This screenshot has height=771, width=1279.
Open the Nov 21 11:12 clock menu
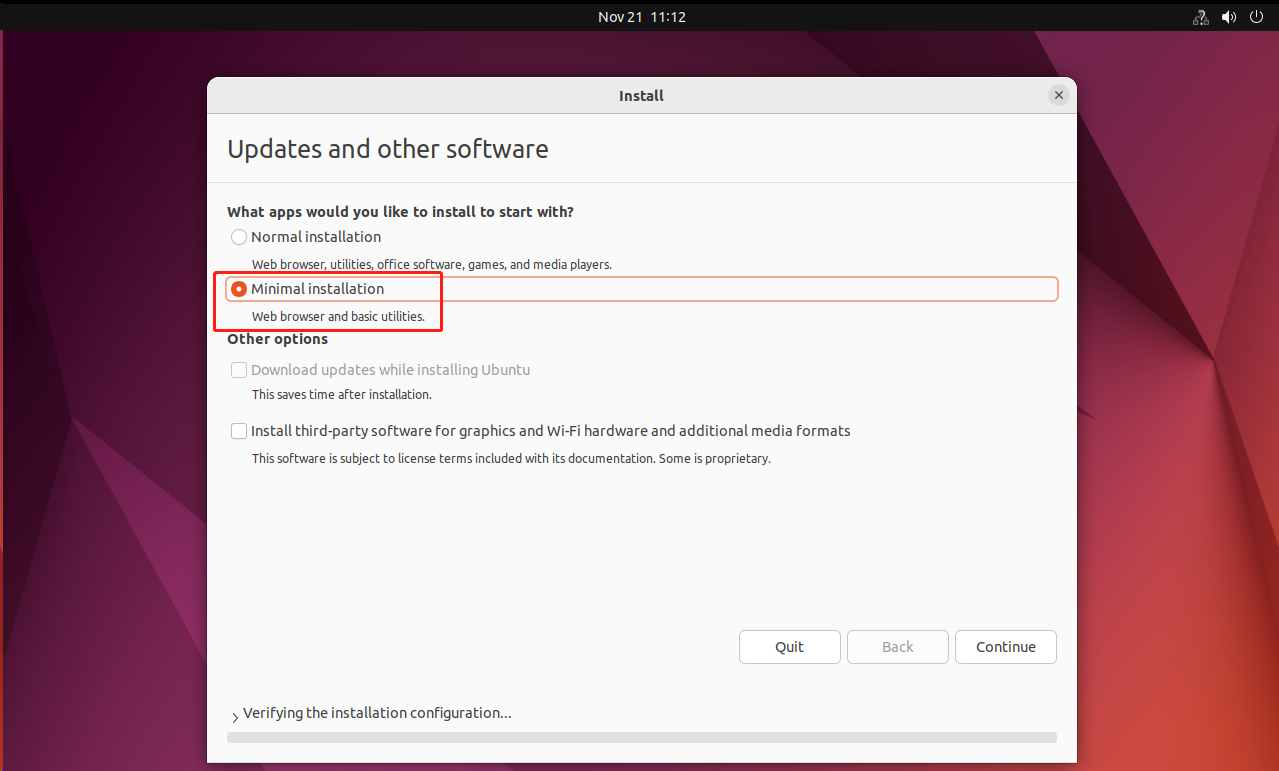(642, 17)
